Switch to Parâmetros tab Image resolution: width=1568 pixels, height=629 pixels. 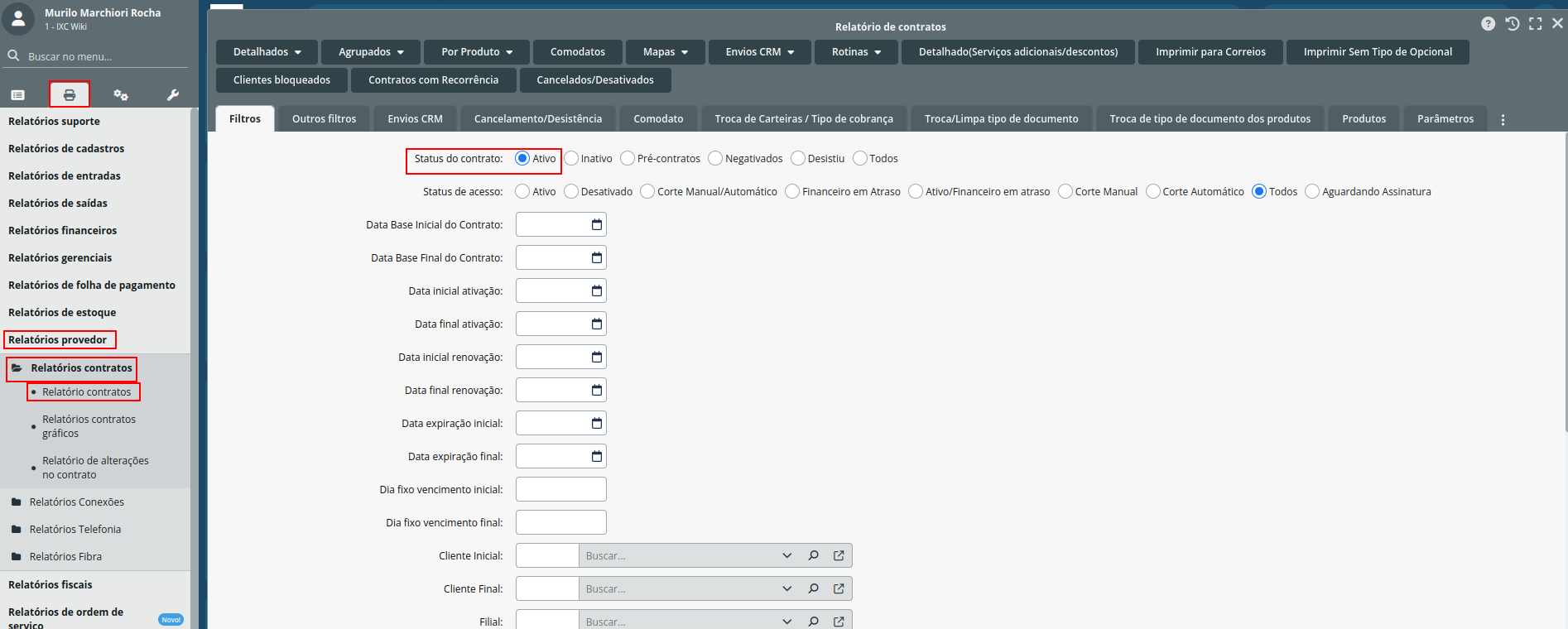(1445, 118)
